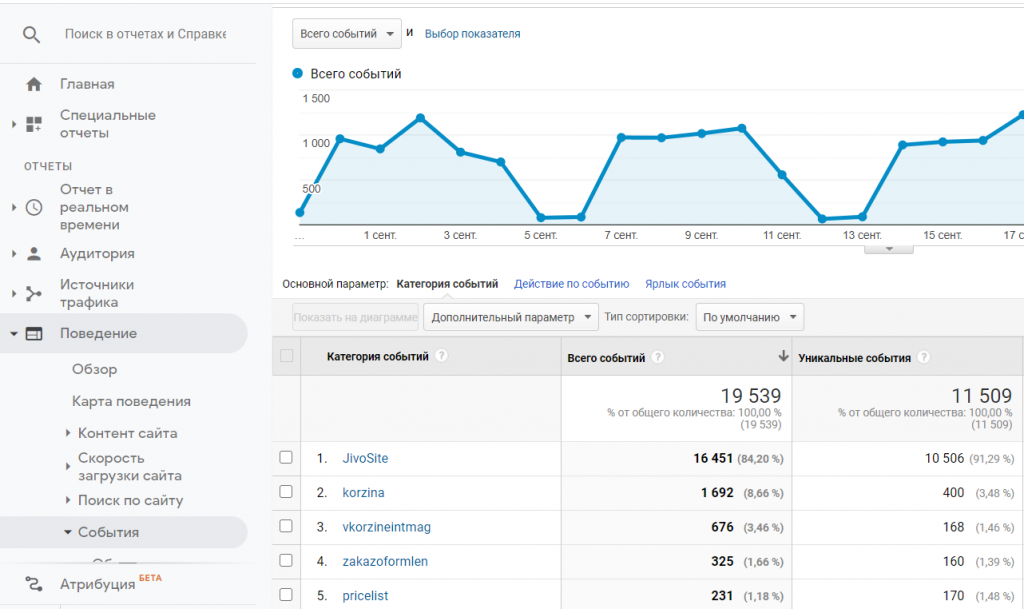This screenshot has width=1024, height=609.
Task: Toggle the select-all checkbox in table header
Action: tap(287, 356)
